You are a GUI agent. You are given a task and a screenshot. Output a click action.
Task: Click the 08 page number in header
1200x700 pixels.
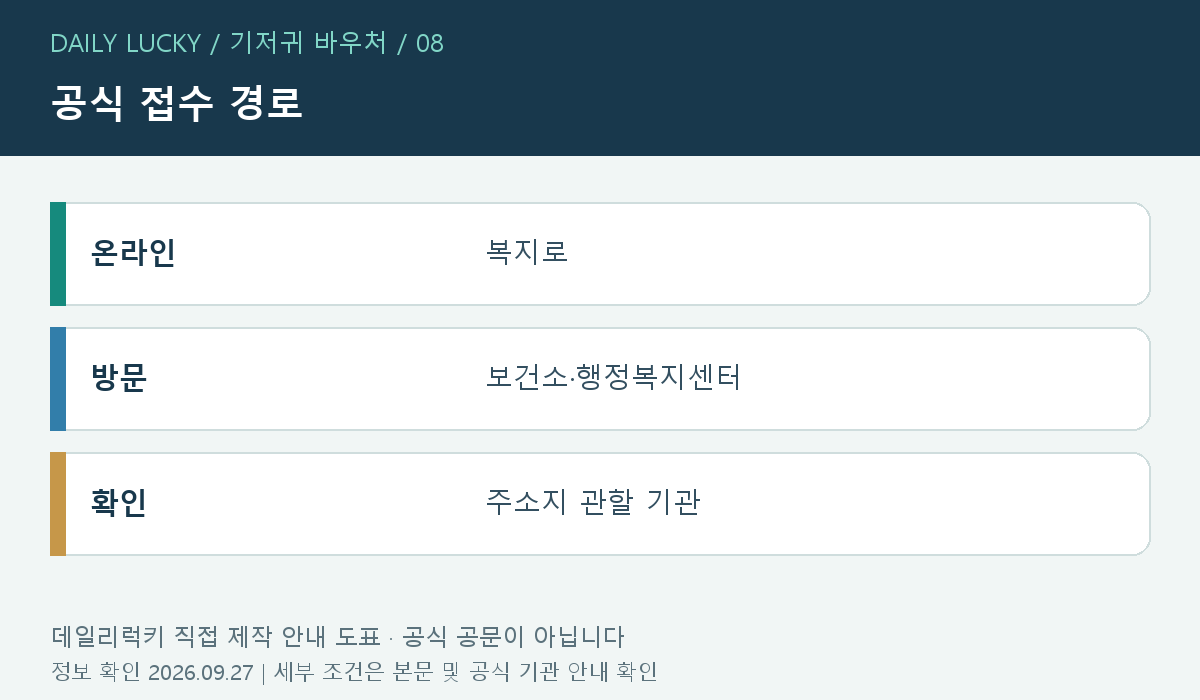(430, 44)
